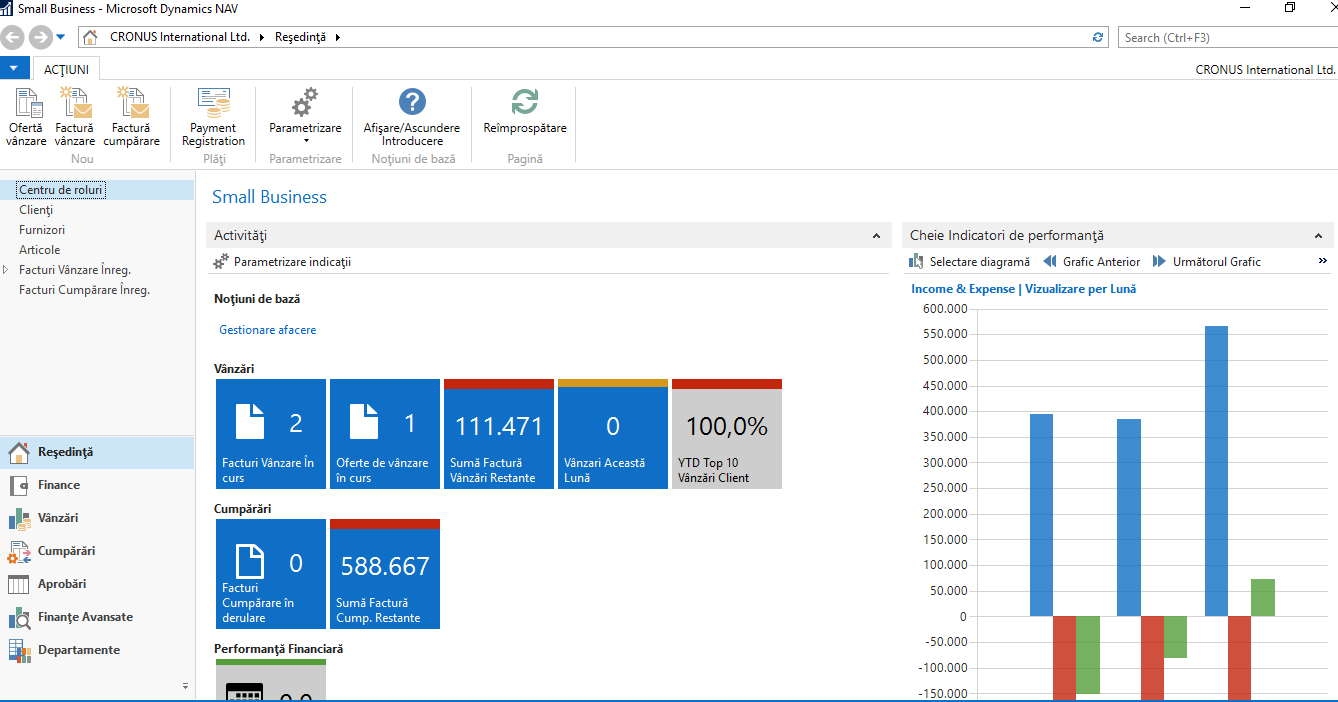Click the Reîmprospătare refresh icon
The width and height of the screenshot is (1338, 702).
[x=525, y=104]
